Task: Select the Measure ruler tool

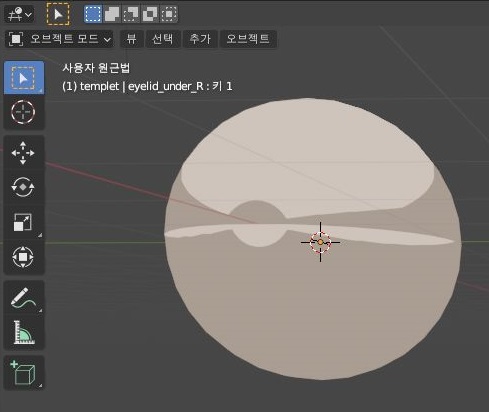Action: [x=24, y=332]
